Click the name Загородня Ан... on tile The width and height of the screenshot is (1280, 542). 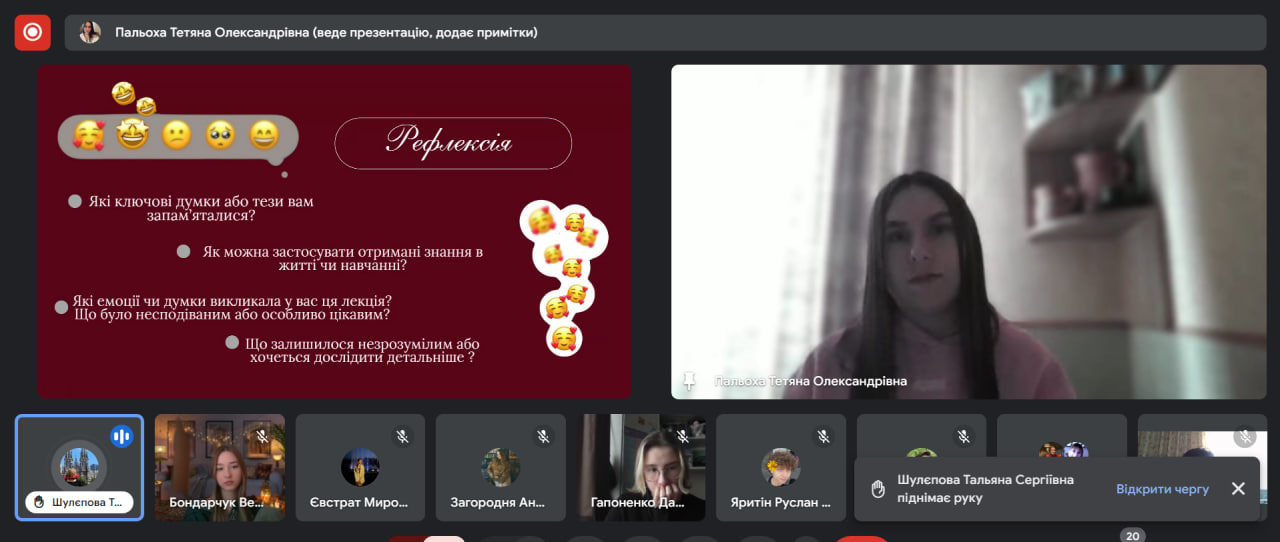pos(500,503)
